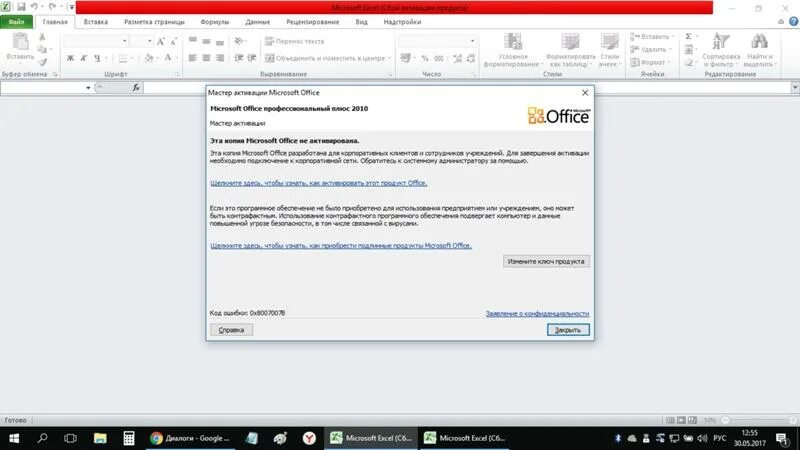Viewport: 800px width, 450px height.
Task: Open File Explorer from taskbar
Action: [100, 438]
